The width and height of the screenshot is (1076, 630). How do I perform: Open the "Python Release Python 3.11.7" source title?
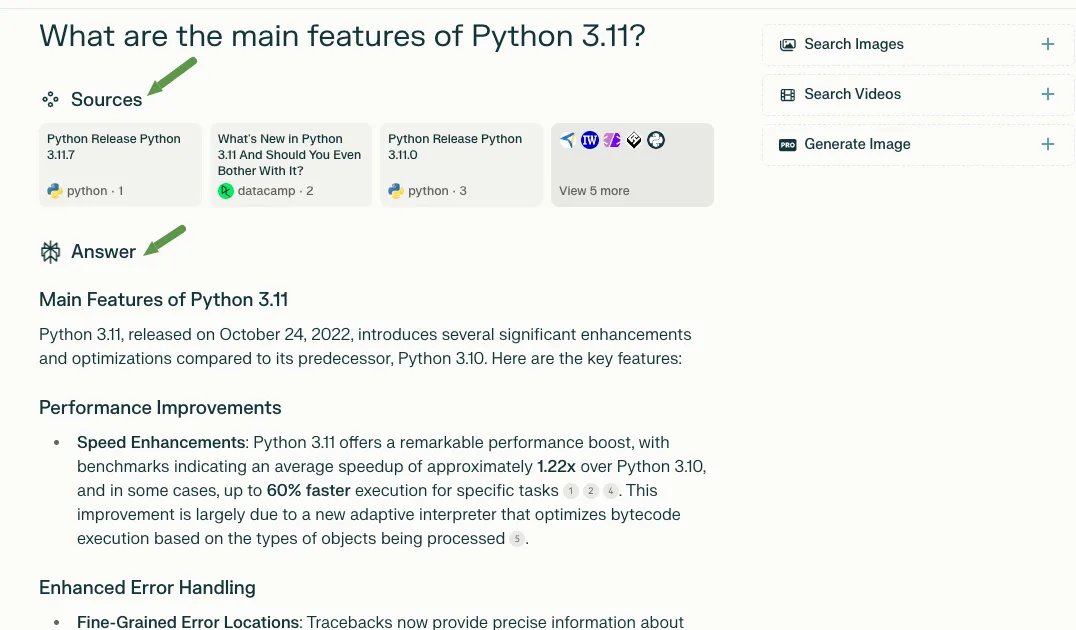114,147
